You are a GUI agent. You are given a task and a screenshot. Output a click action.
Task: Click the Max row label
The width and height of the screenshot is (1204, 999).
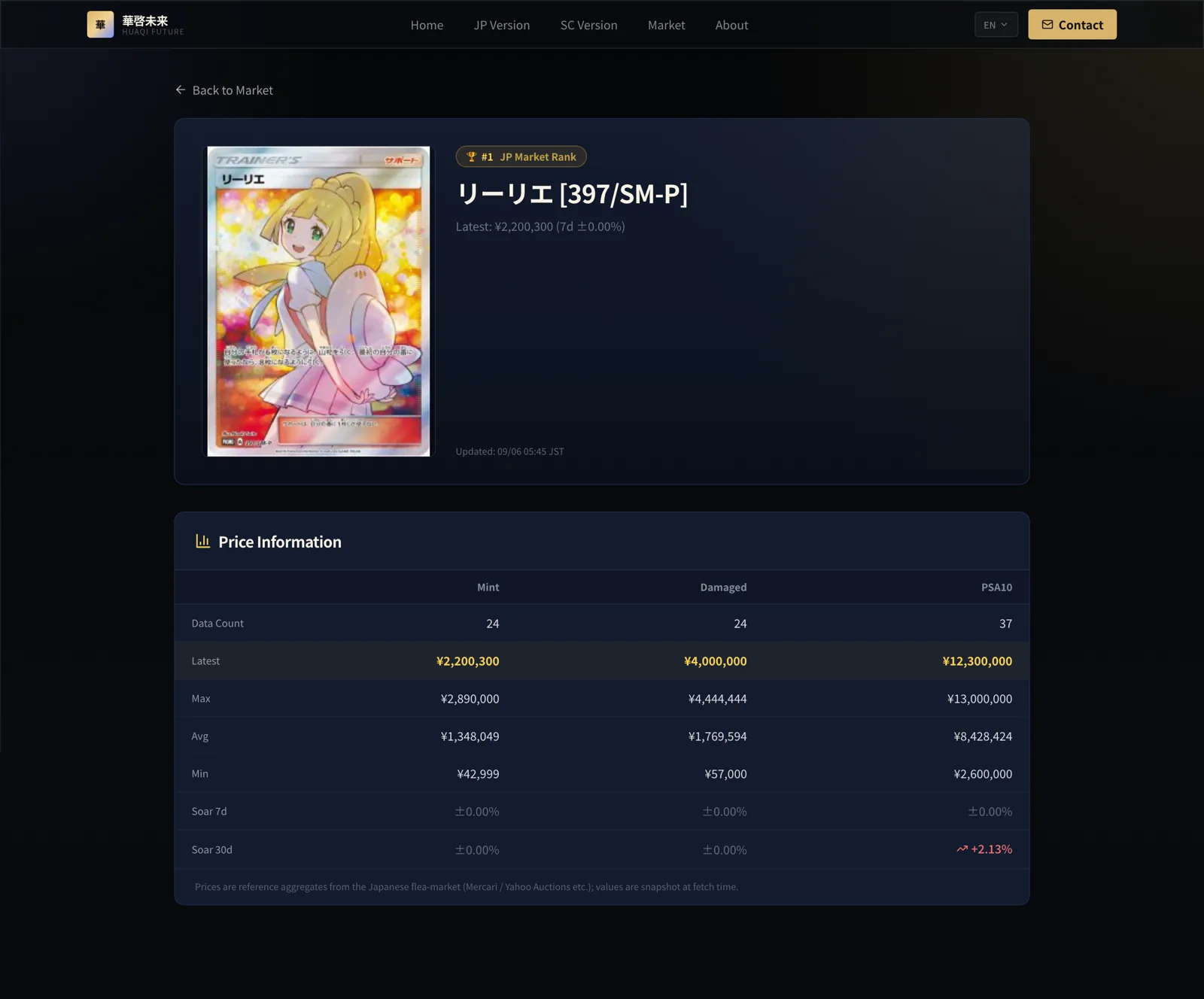[201, 699]
